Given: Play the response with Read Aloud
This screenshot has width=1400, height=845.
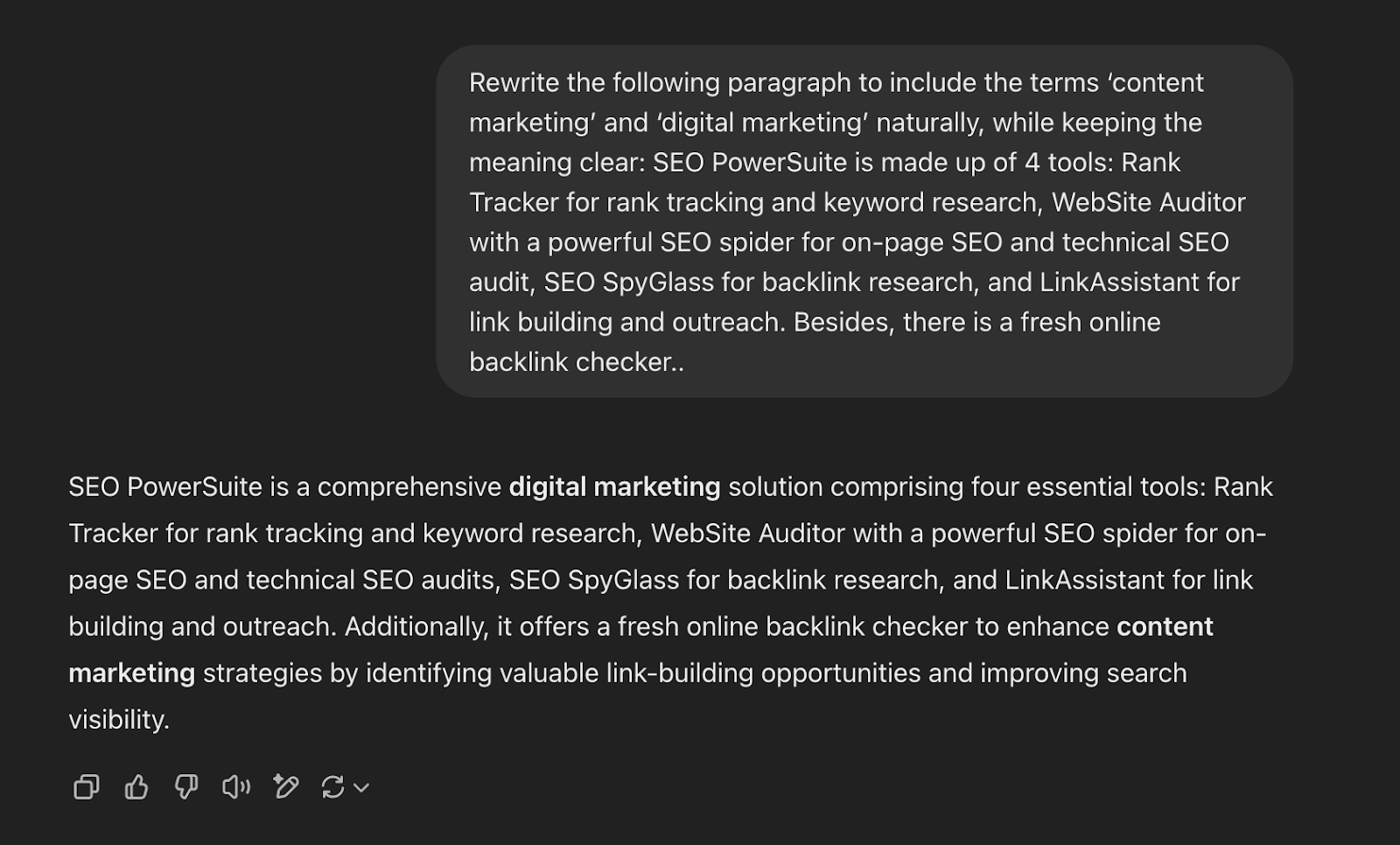Looking at the screenshot, I should coord(236,787).
